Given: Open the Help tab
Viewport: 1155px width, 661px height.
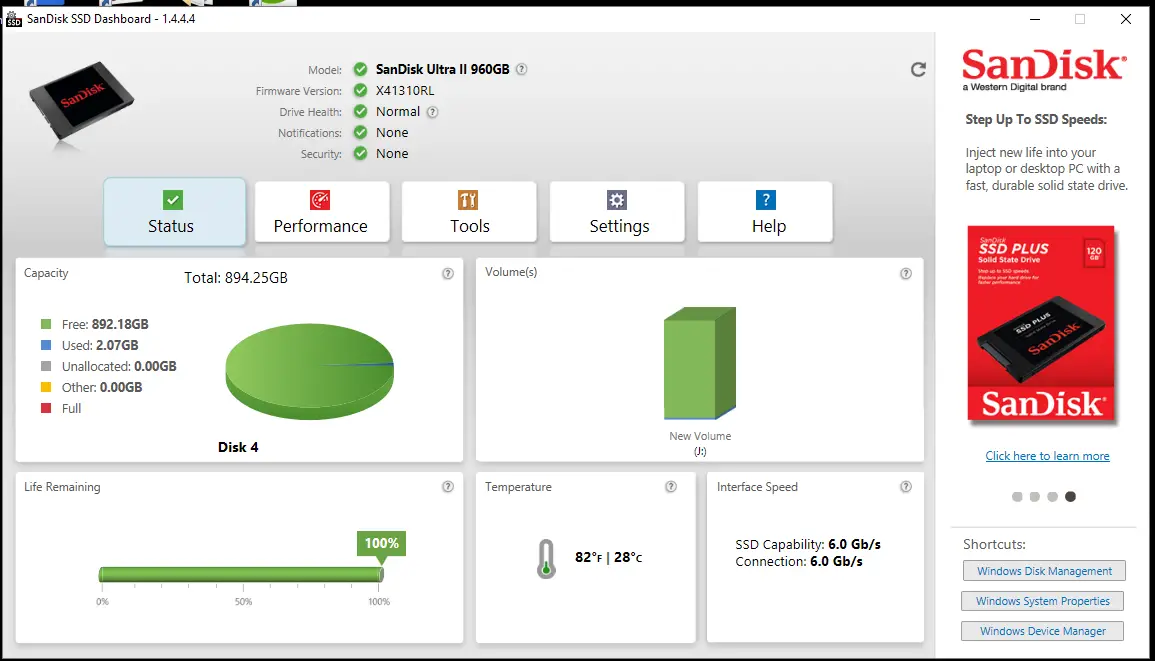Looking at the screenshot, I should [765, 211].
